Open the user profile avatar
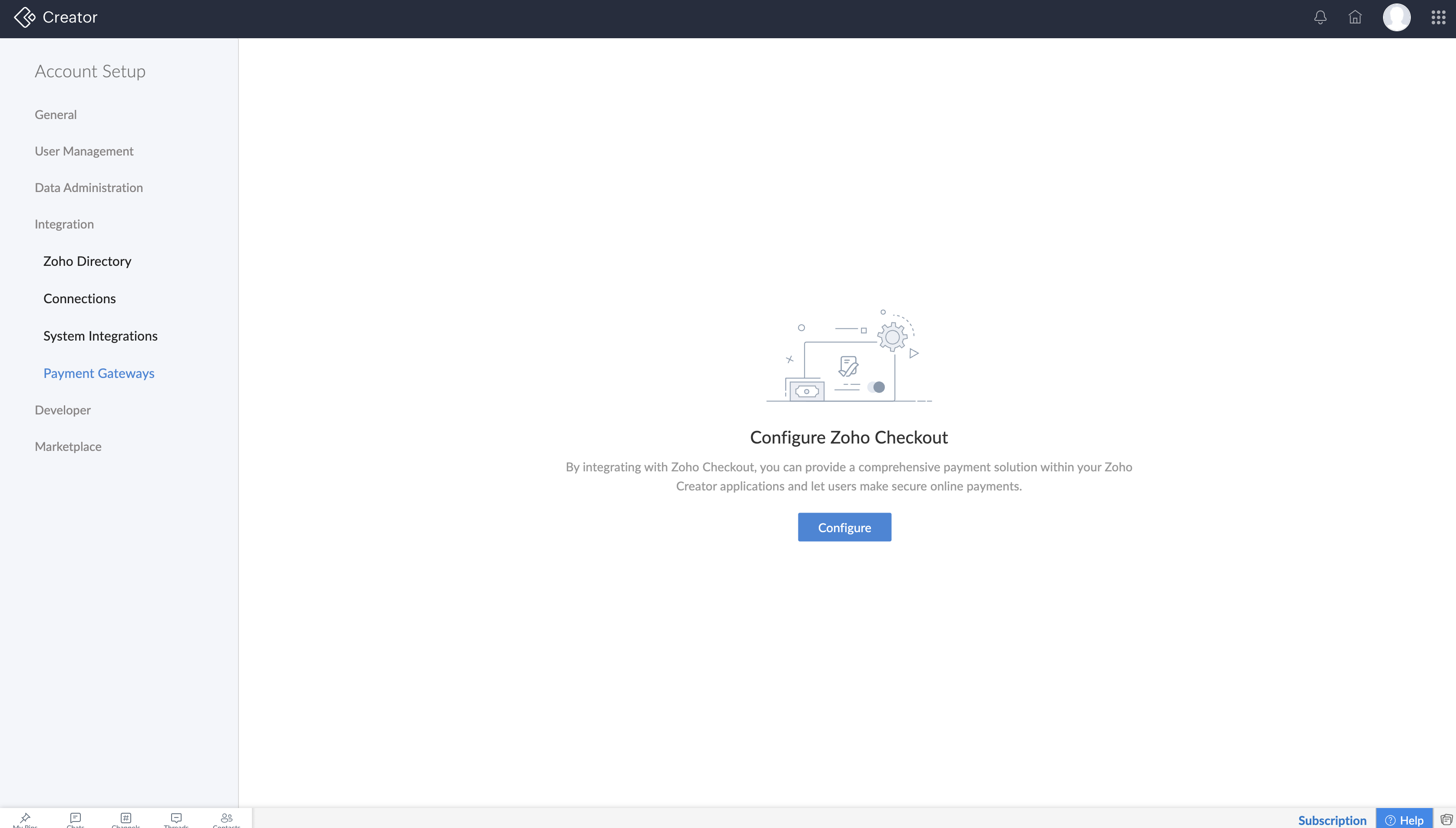 1396,17
